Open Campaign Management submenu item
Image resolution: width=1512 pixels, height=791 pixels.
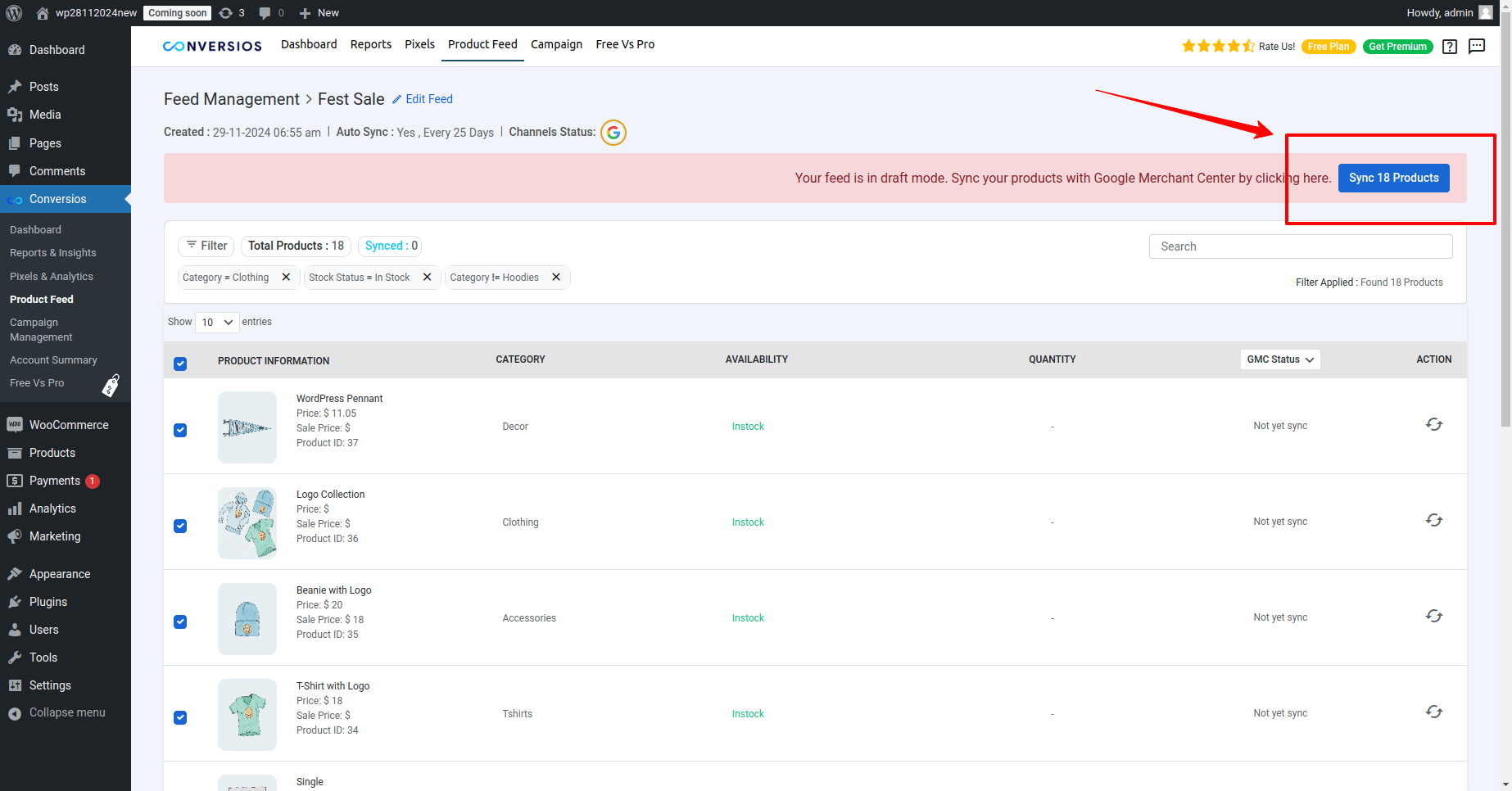coord(41,329)
